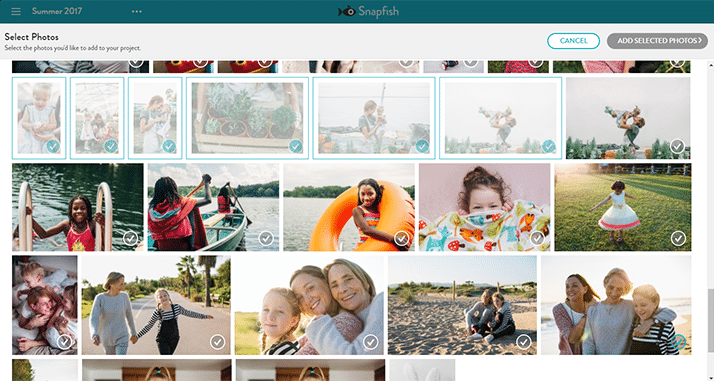Viewport: 714px width, 381px height.
Task: Check kids on bed photo checkmark
Action: 64,341
